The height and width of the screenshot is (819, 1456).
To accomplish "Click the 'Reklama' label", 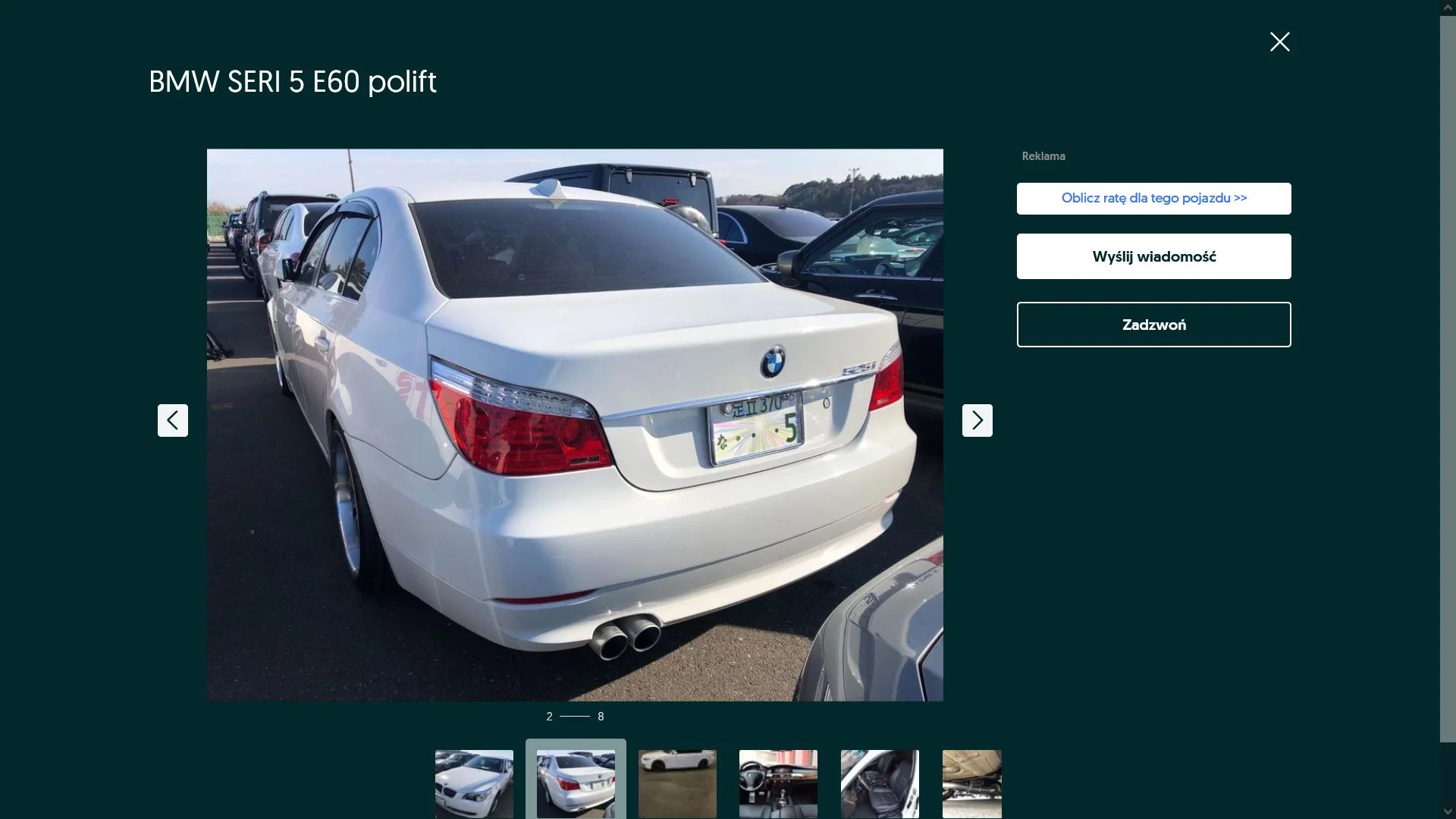I will pyautogui.click(x=1043, y=156).
